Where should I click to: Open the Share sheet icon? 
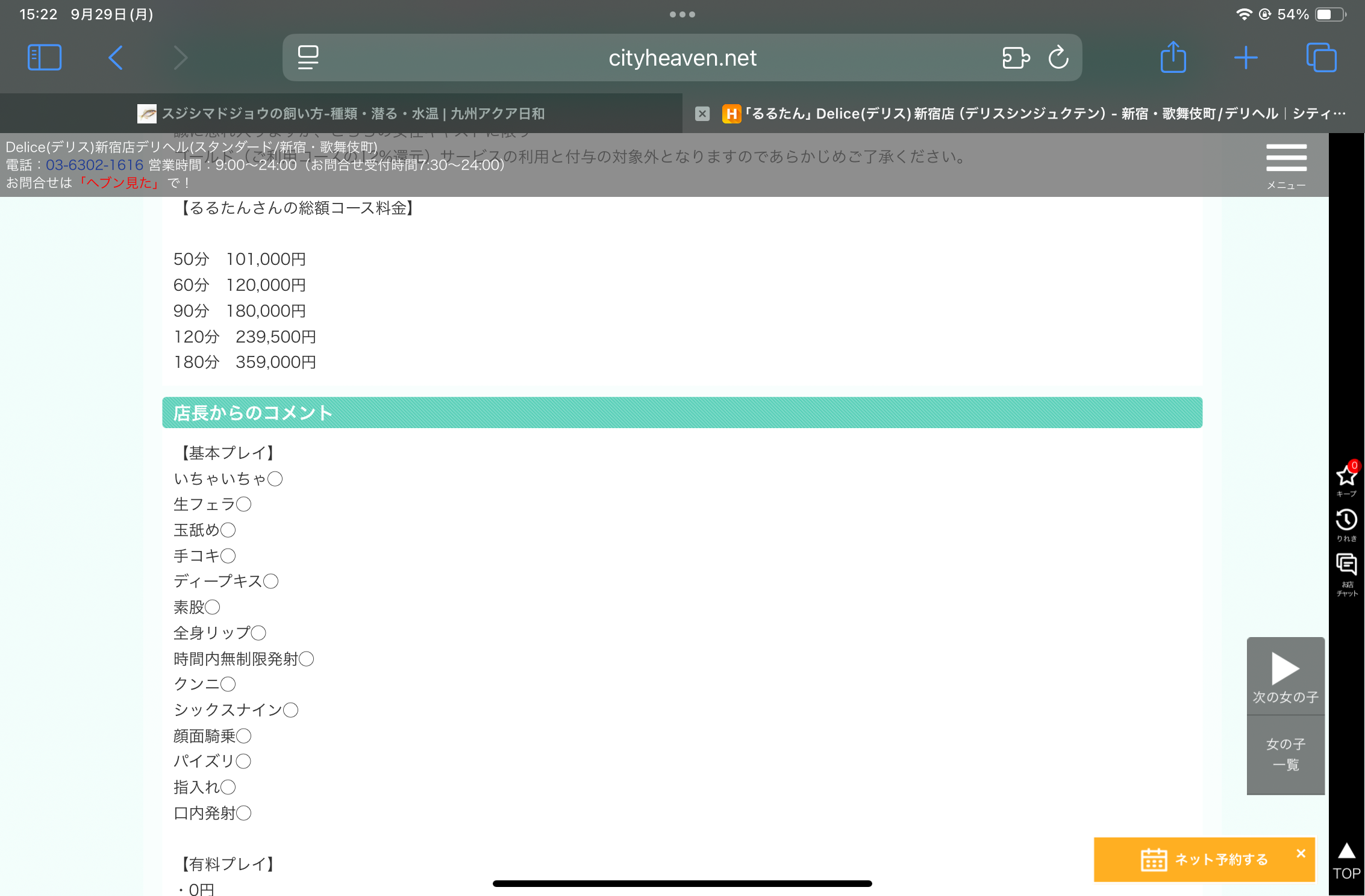[x=1173, y=58]
